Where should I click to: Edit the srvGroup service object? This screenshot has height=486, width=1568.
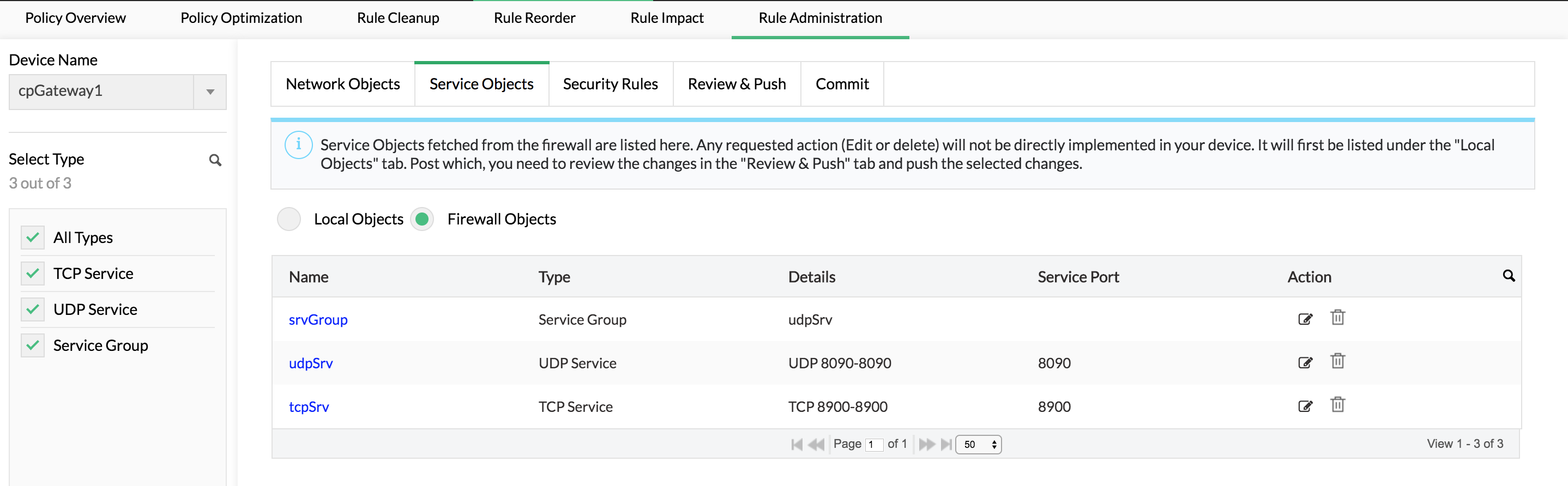(x=1305, y=319)
